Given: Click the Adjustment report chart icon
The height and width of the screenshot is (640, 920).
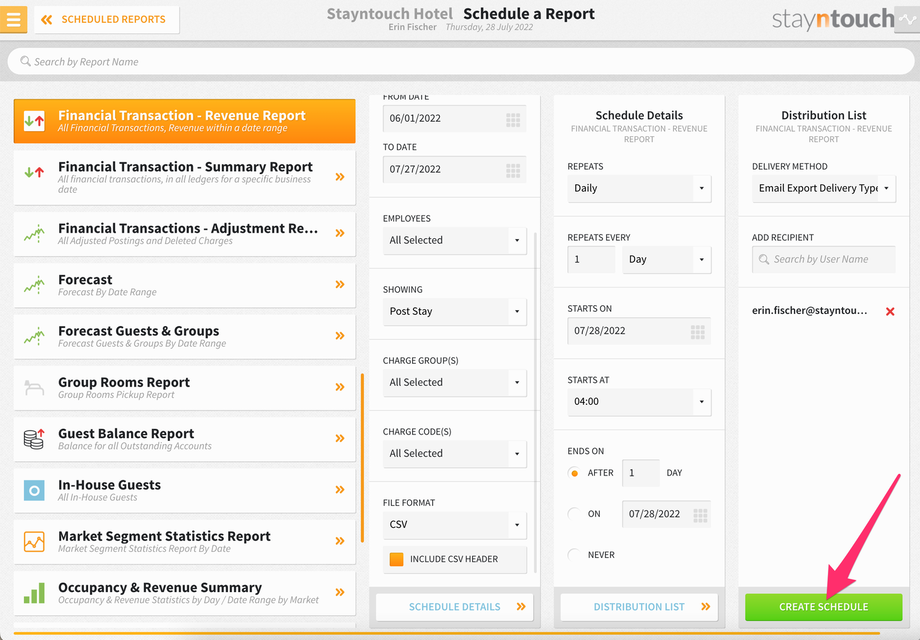Looking at the screenshot, I should 34,233.
